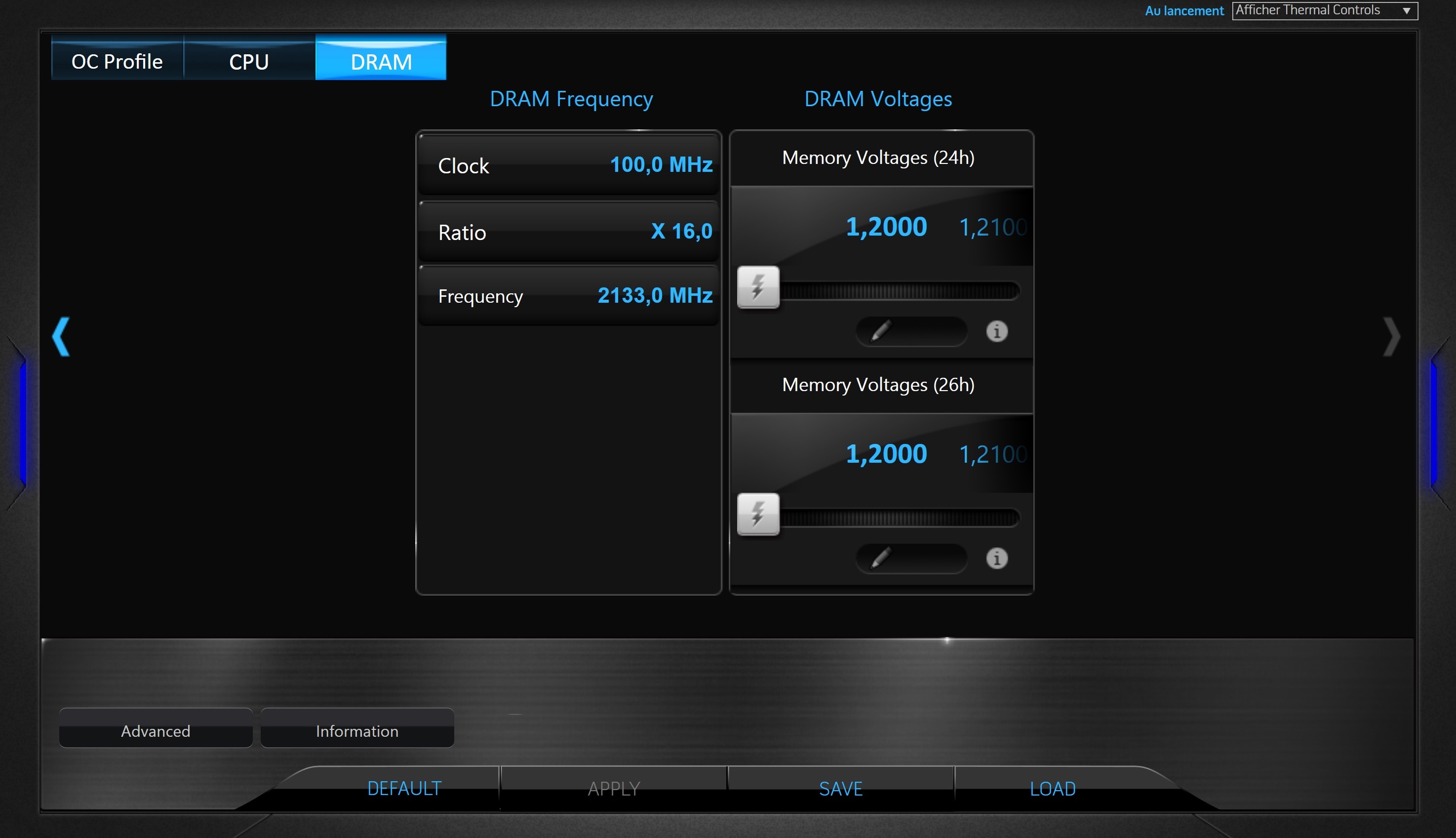The width and height of the screenshot is (1456, 838).
Task: Select the Frequency 2133,0 MHz row
Action: pyautogui.click(x=569, y=296)
